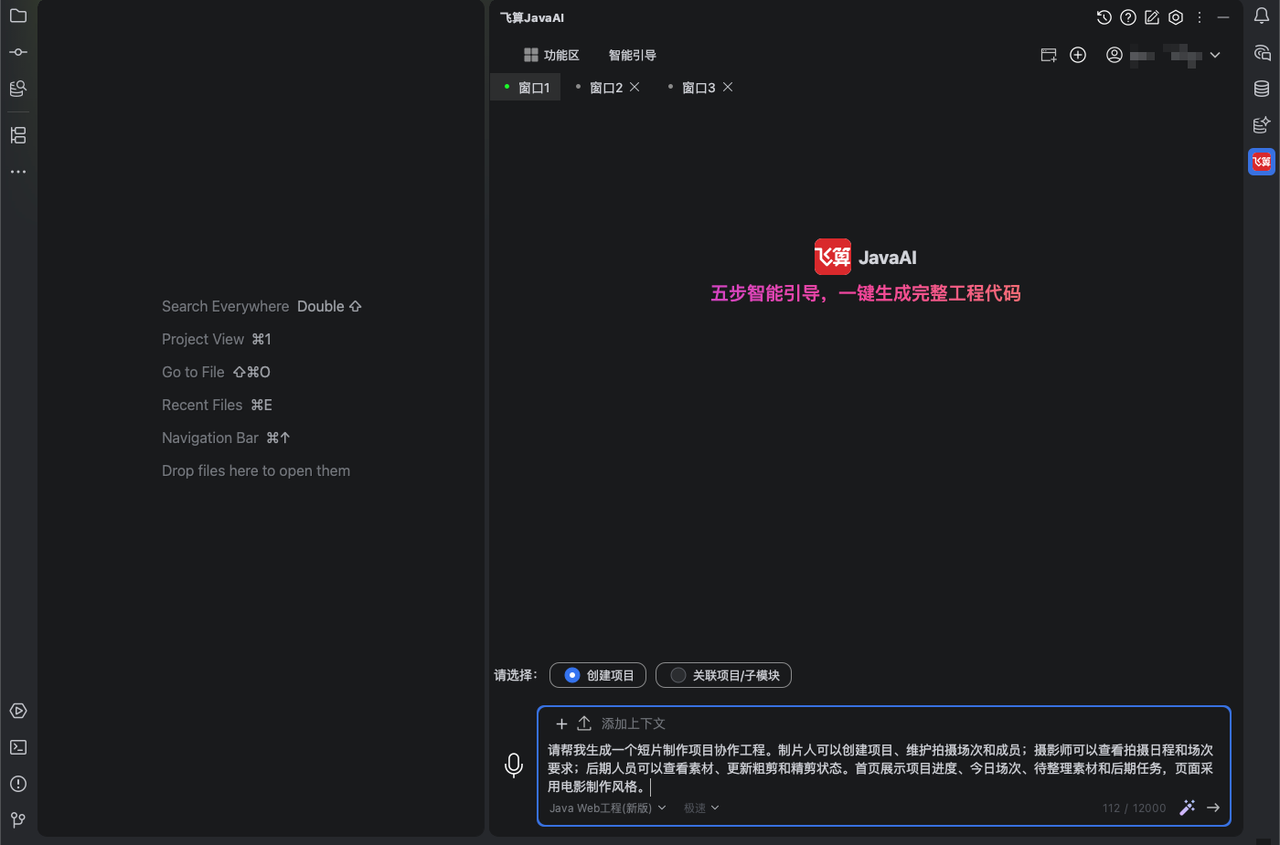Open JavaAI settings hexagon icon

(1176, 17)
